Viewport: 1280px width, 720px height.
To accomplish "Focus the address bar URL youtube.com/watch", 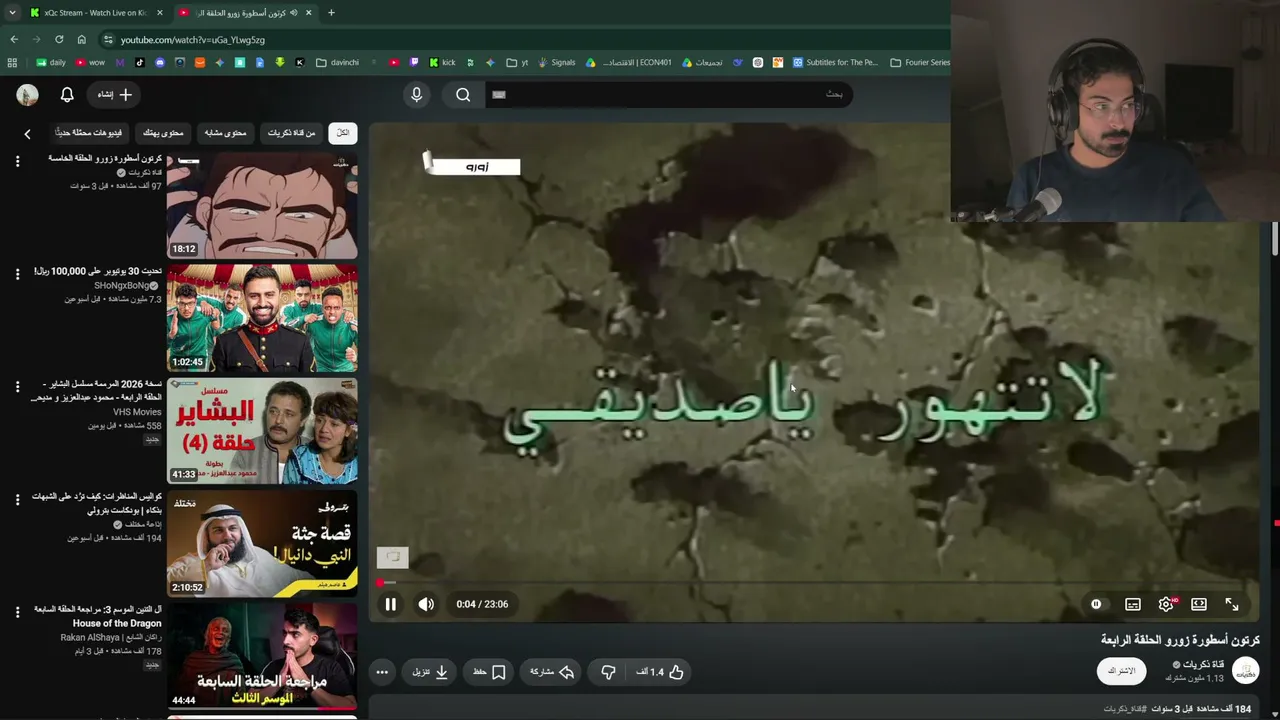I will coord(193,40).
